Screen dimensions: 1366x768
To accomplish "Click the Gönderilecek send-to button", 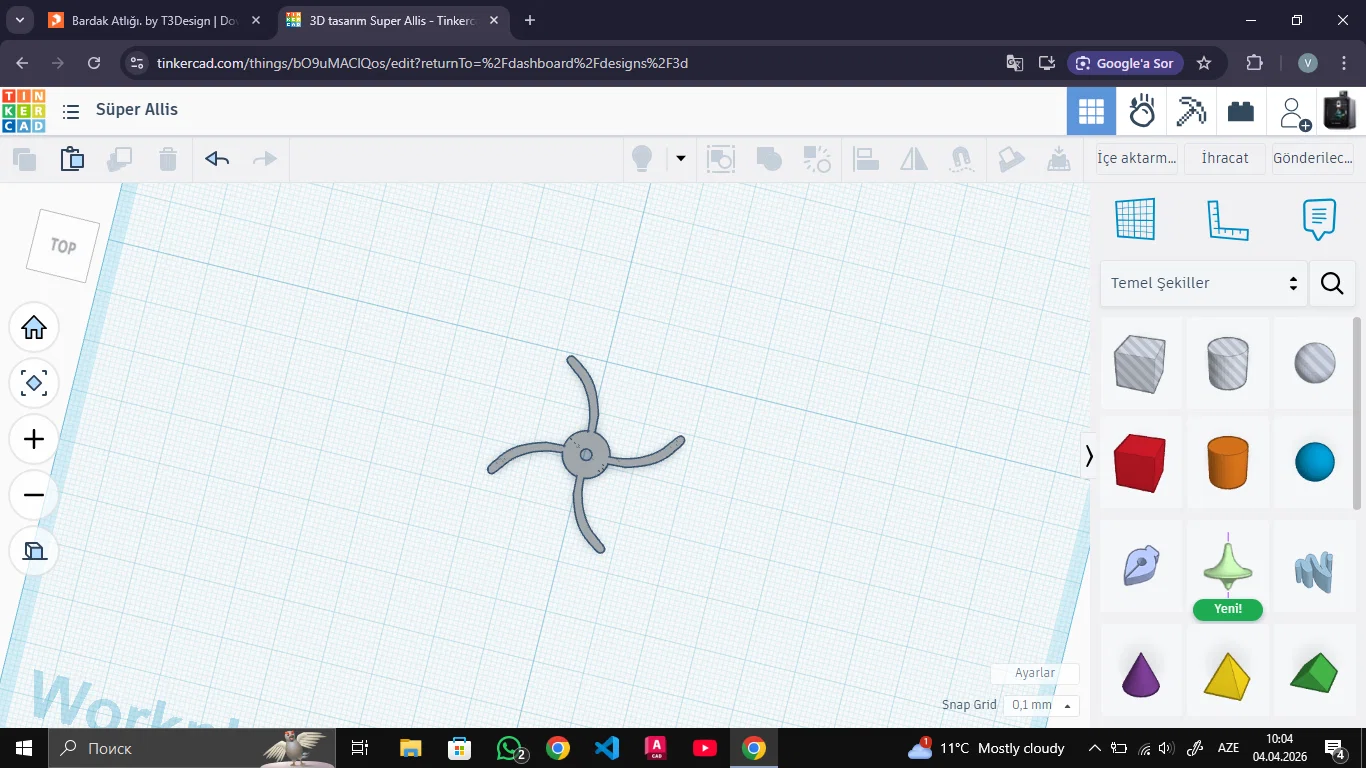I will coord(1313,158).
